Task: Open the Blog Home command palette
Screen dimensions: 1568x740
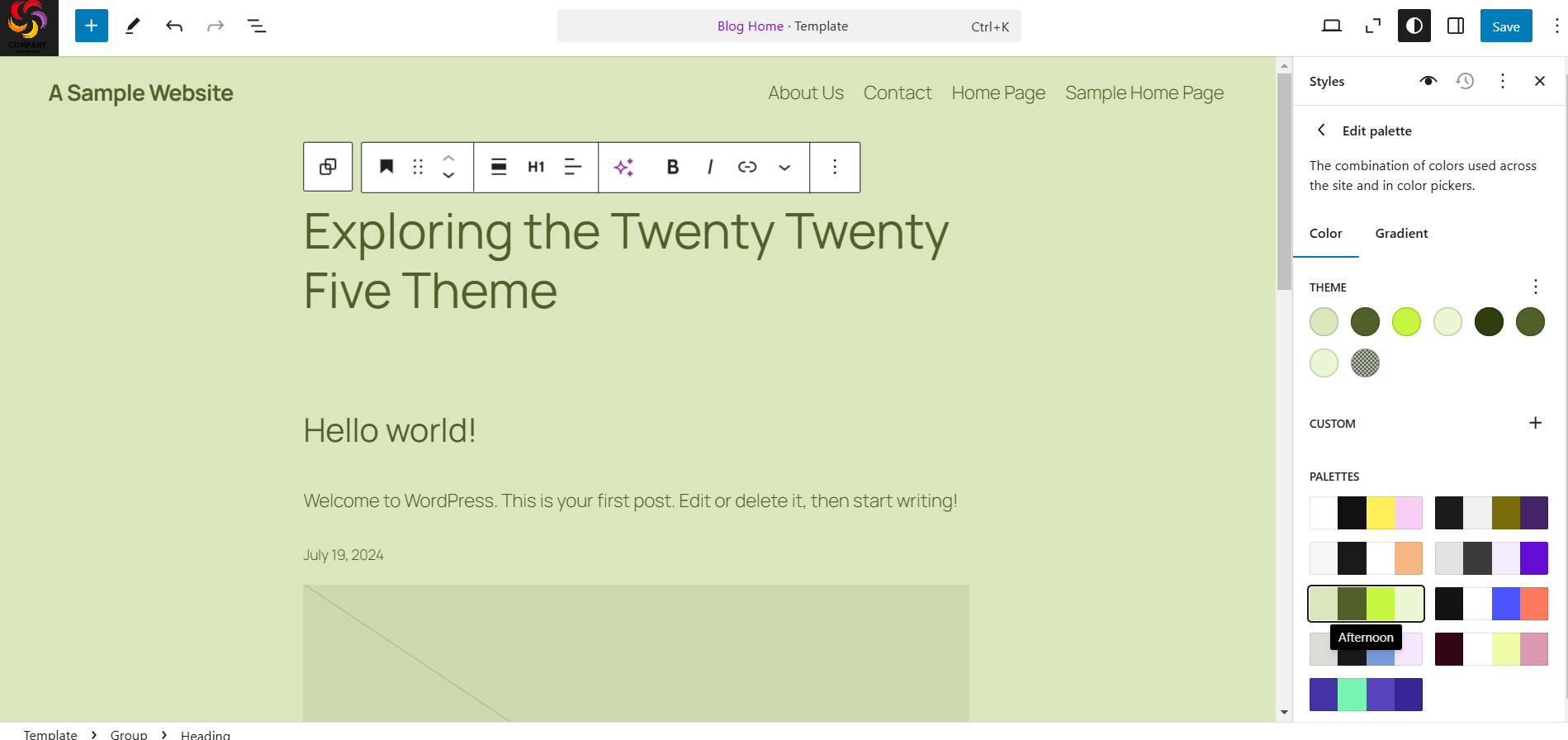Action: tap(789, 26)
